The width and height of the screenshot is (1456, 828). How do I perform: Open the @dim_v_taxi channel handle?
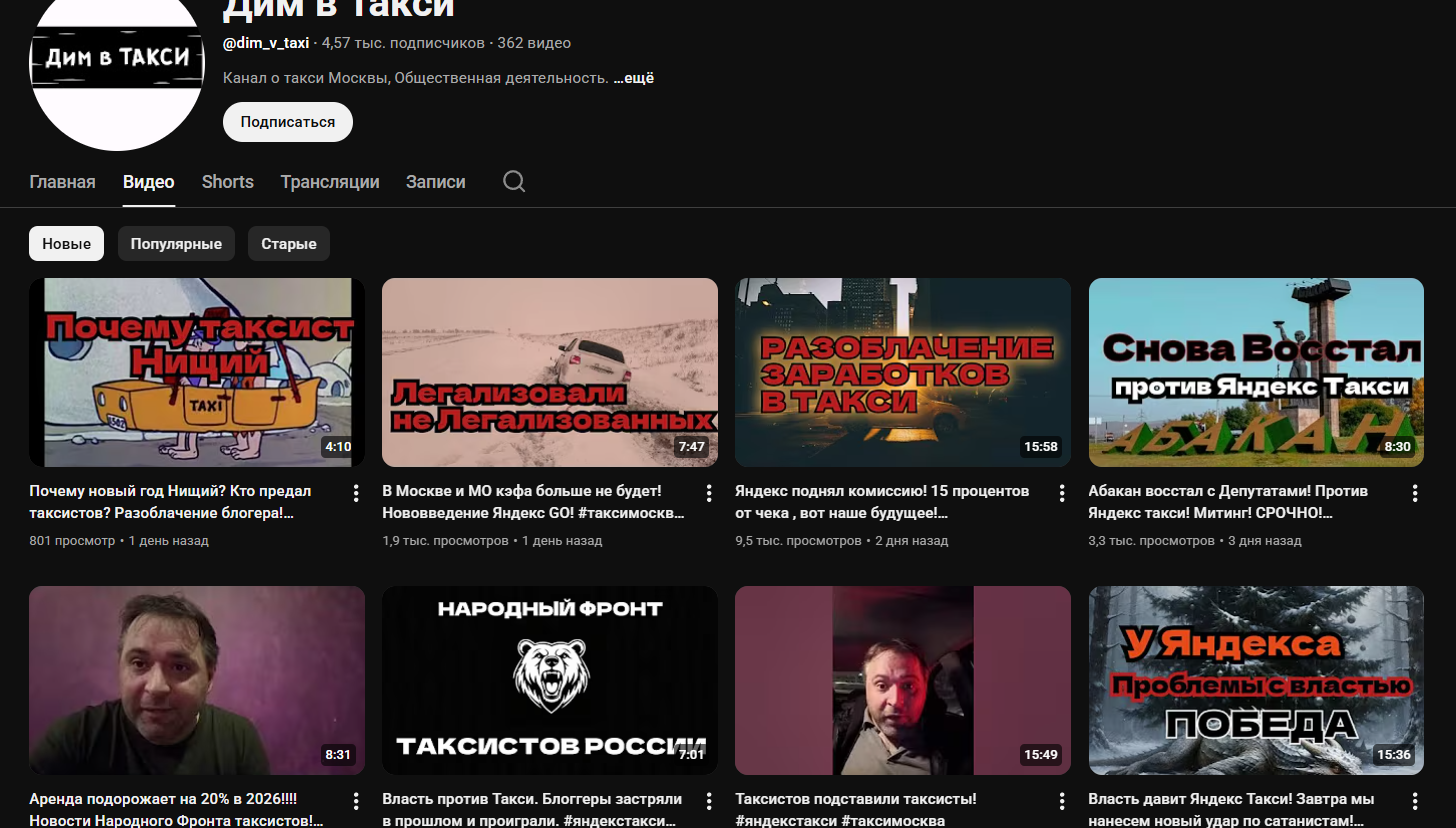pos(266,43)
